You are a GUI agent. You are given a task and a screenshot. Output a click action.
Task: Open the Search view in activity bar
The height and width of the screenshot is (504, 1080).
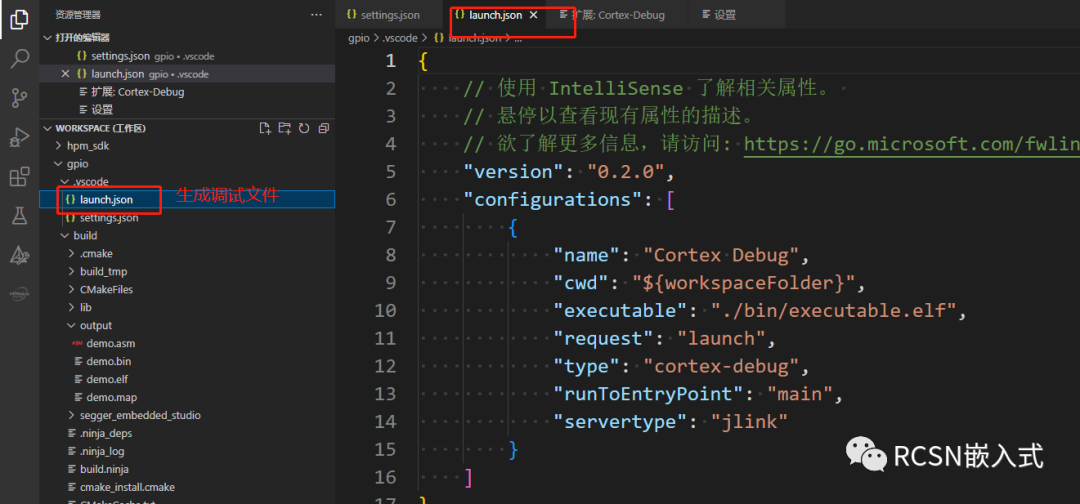(19, 58)
